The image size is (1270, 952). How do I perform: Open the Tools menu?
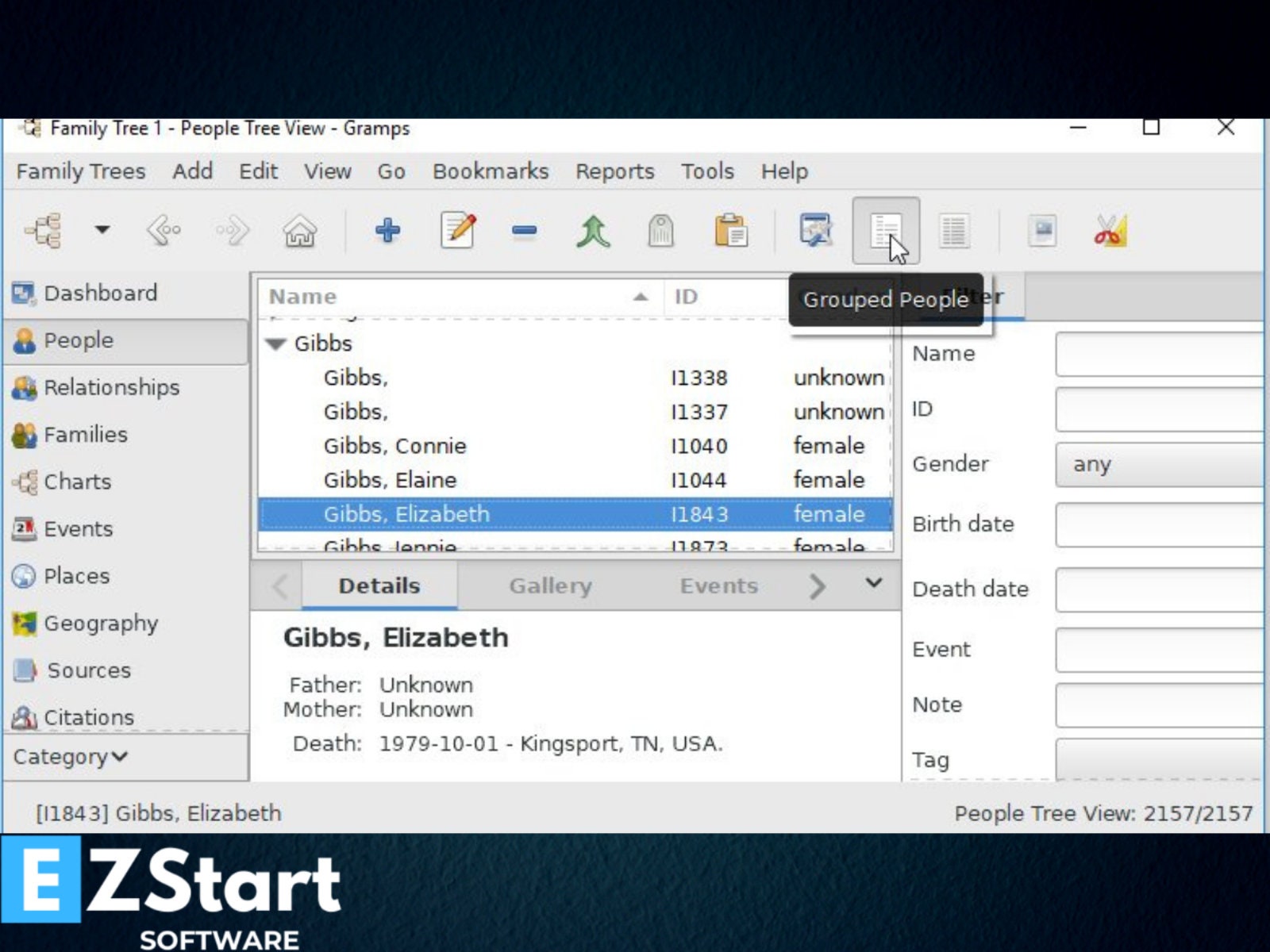[x=708, y=171]
